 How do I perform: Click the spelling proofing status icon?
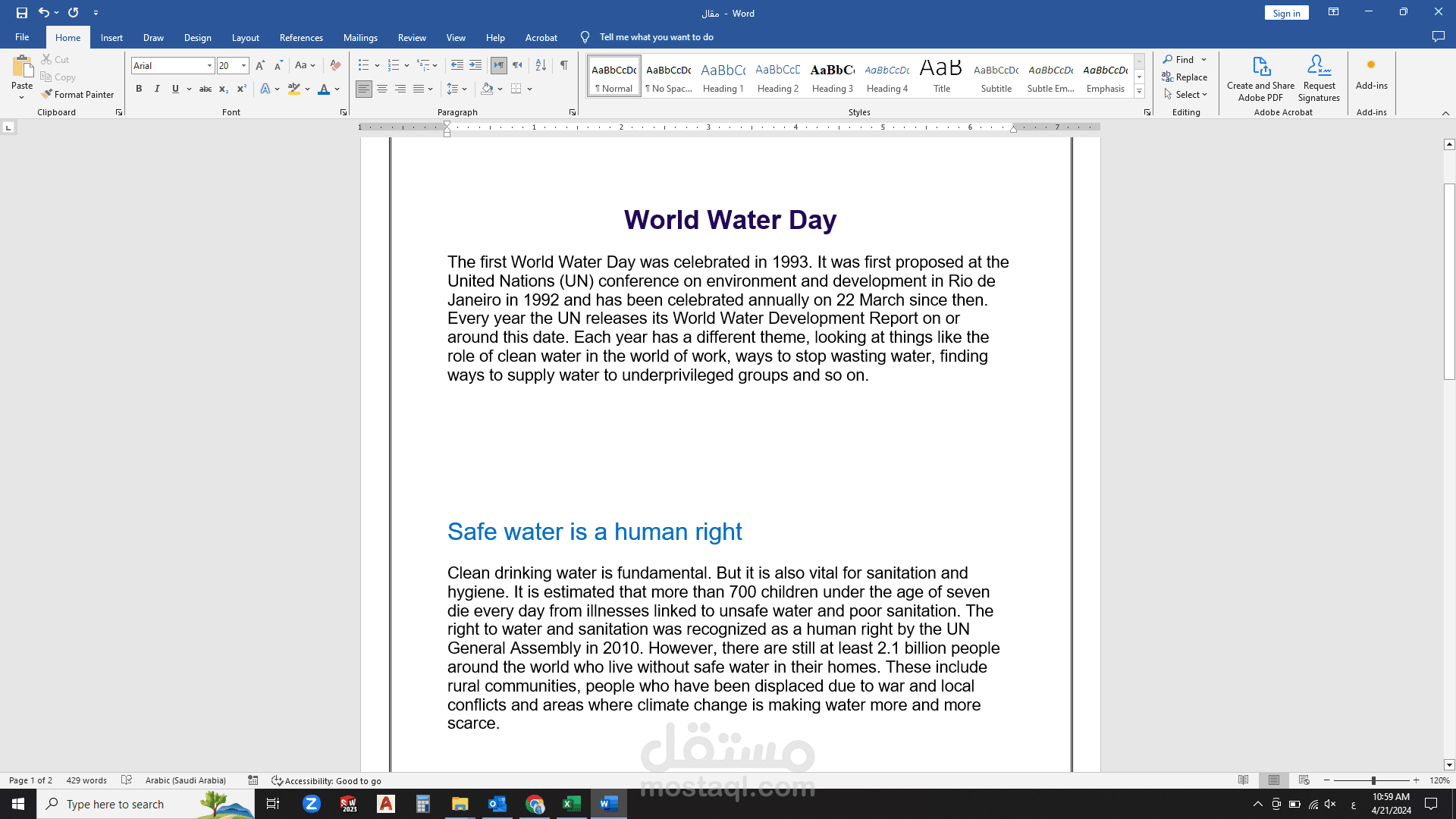pos(127,780)
